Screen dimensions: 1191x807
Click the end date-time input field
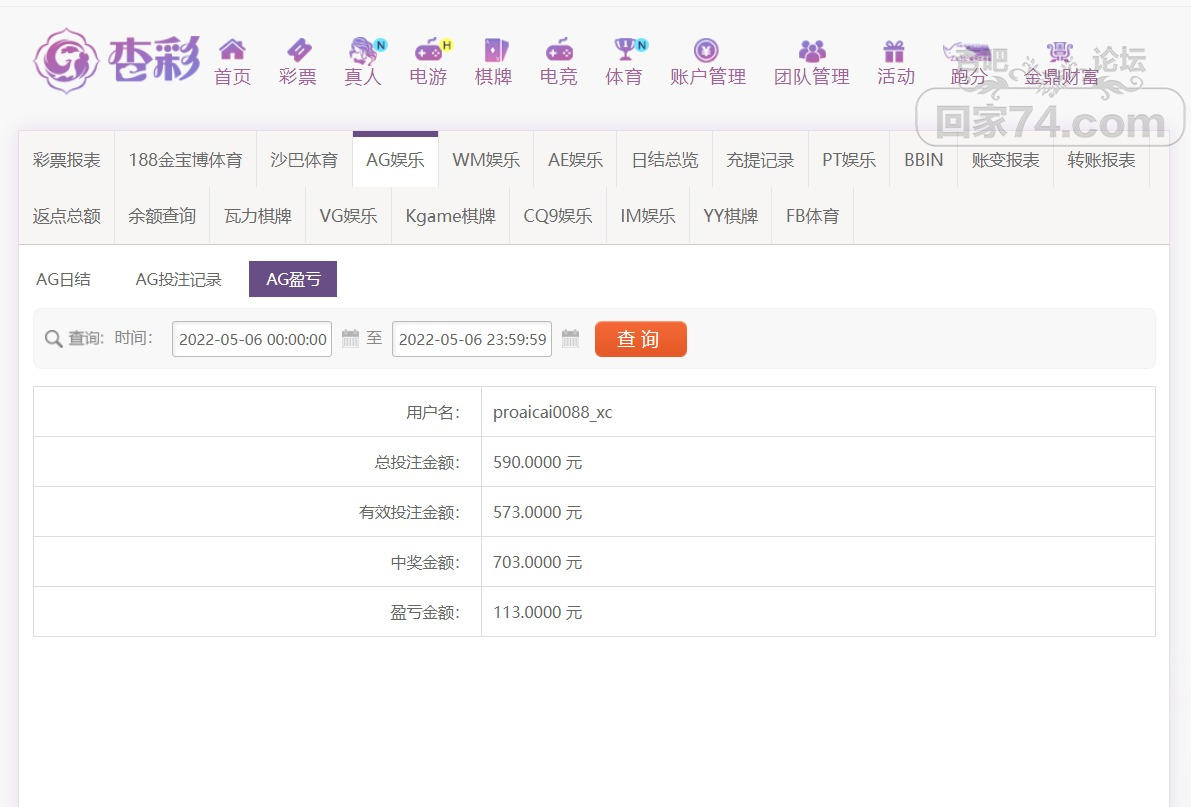pyautogui.click(x=472, y=339)
